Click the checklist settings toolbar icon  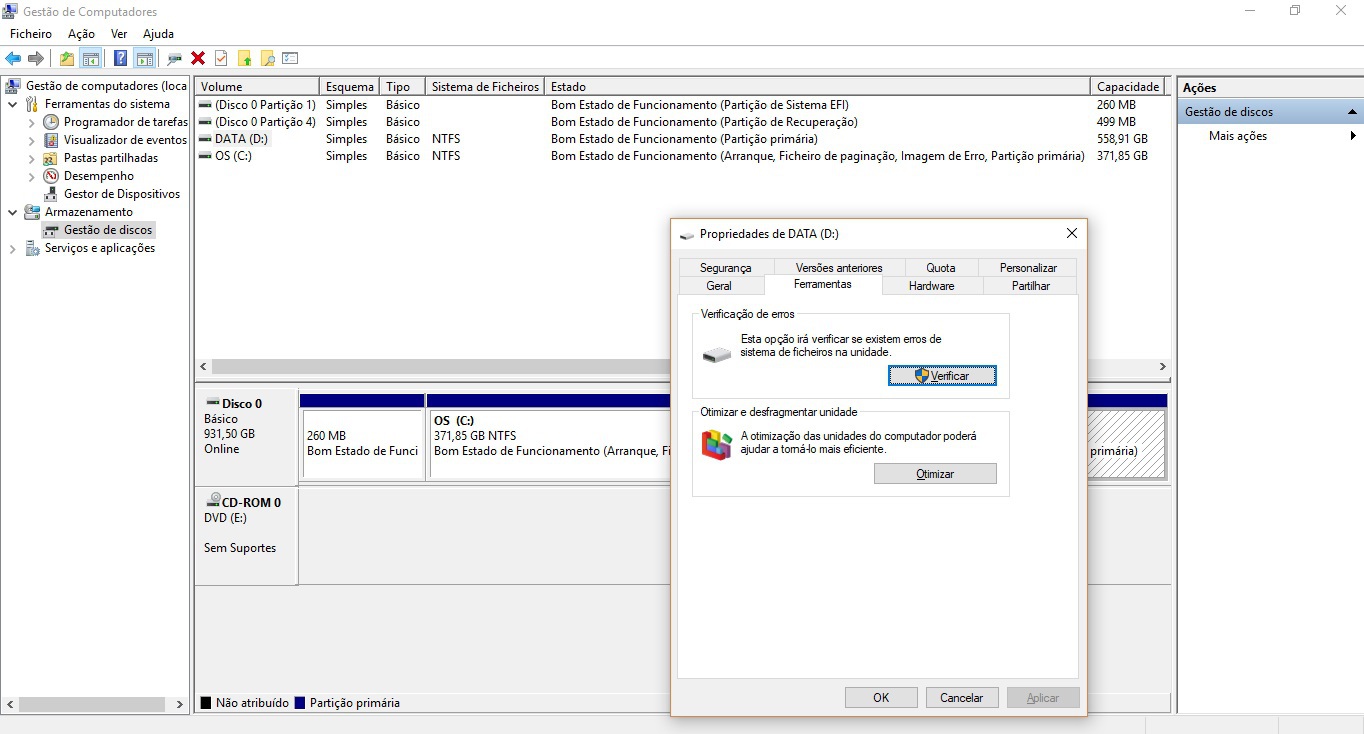pyautogui.click(x=291, y=59)
